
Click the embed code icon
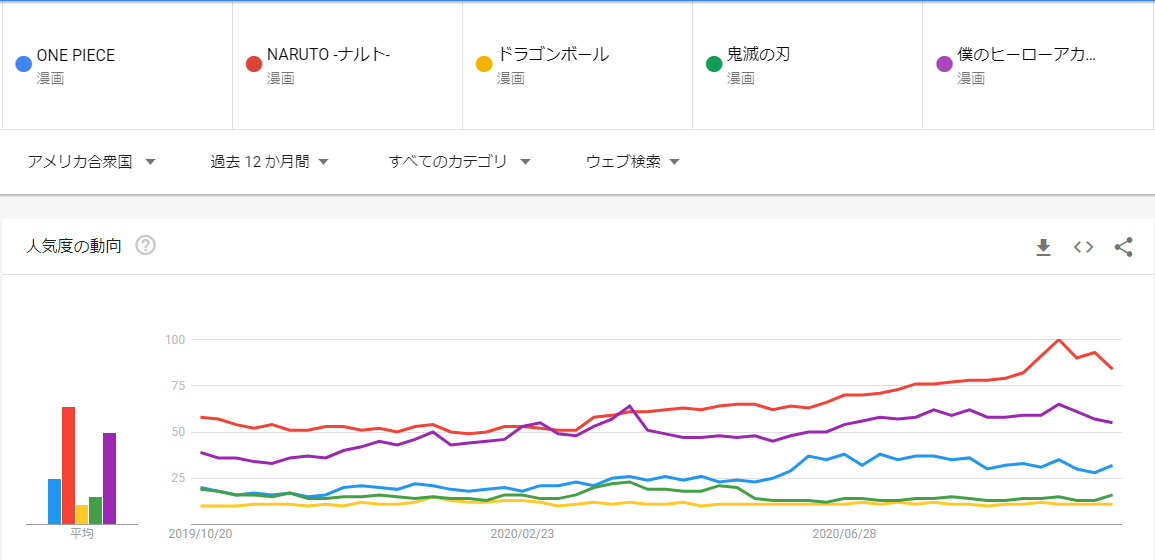pyautogui.click(x=1083, y=247)
